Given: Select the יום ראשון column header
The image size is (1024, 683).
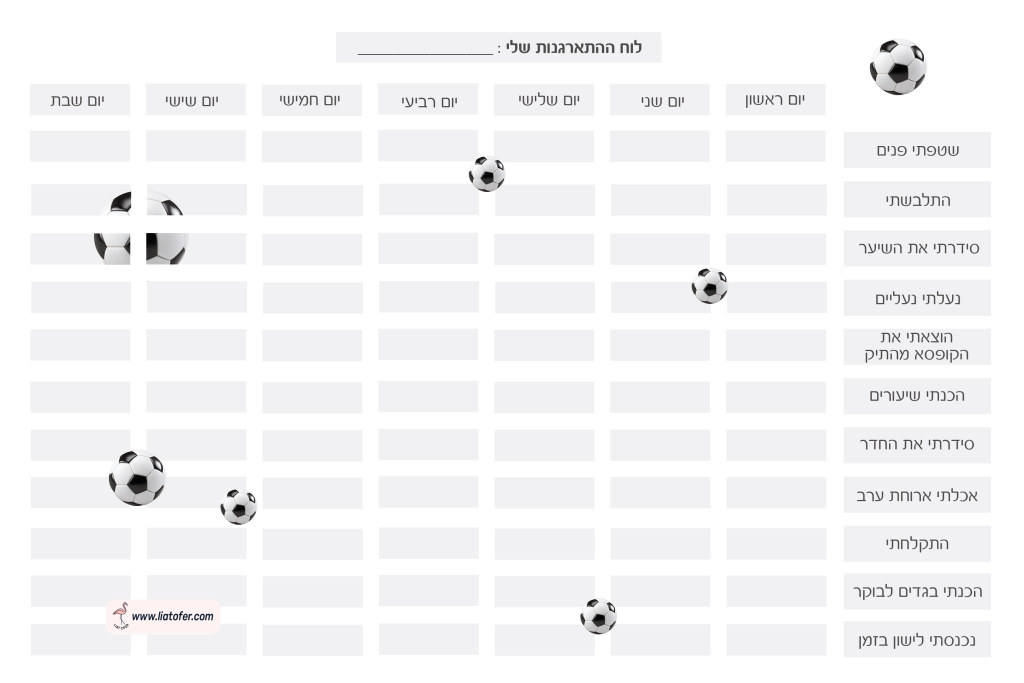Looking at the screenshot, I should (x=775, y=100).
